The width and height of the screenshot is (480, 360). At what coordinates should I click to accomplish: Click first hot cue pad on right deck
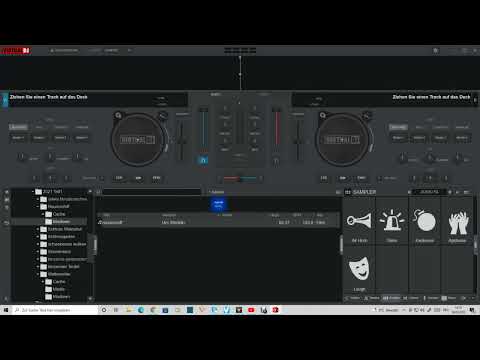click(398, 138)
